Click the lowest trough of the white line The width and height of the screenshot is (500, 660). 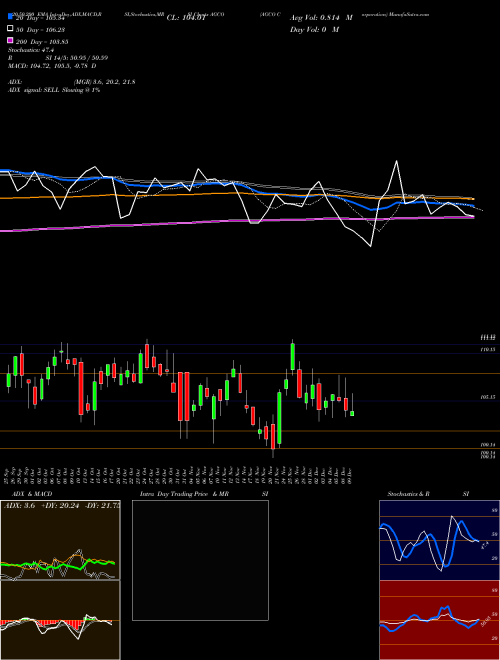(x=371, y=245)
